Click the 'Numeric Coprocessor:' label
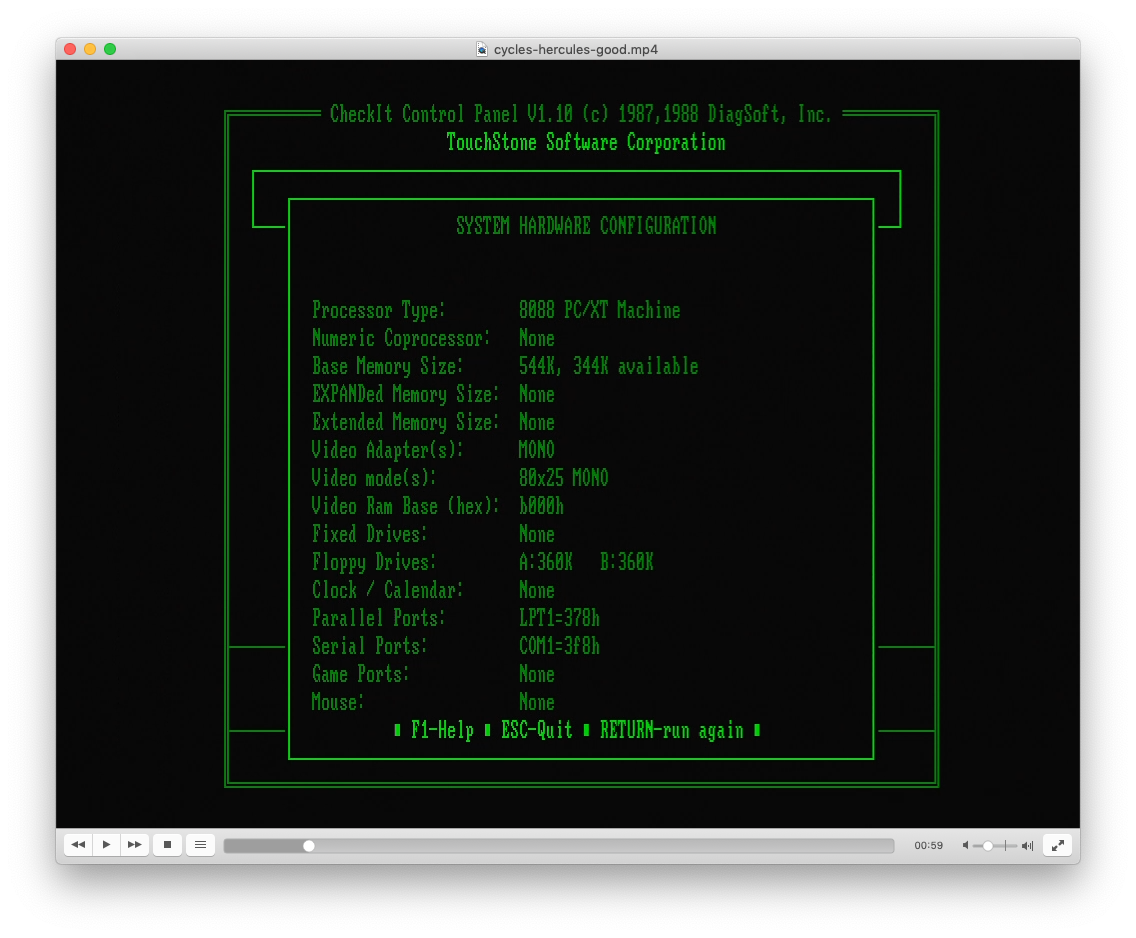The image size is (1136, 938). [x=401, y=338]
